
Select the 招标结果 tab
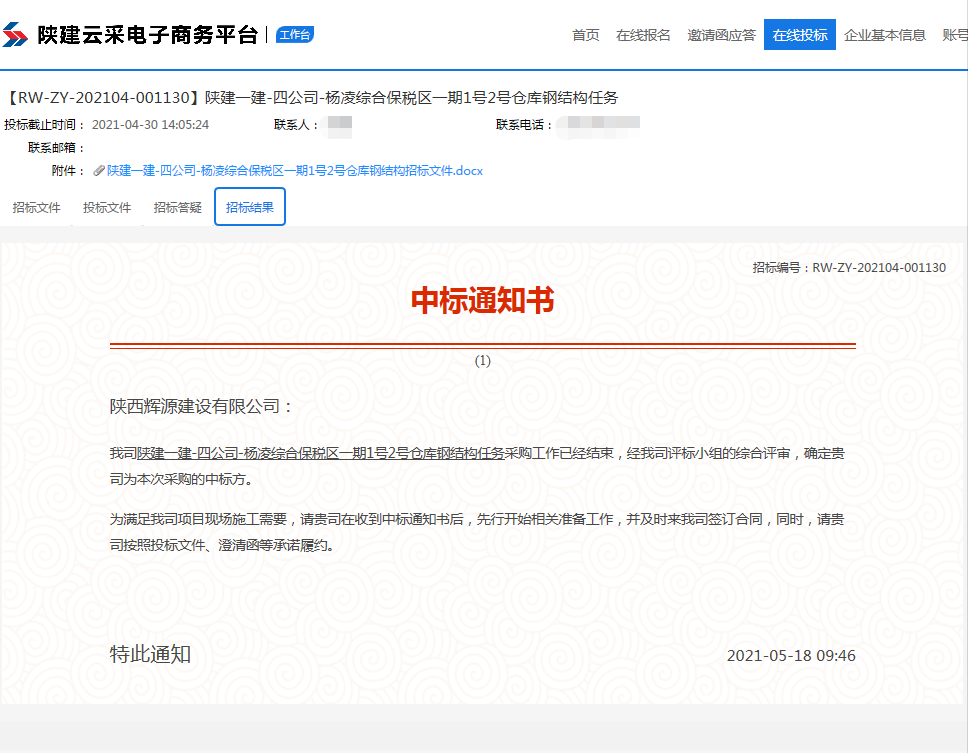click(250, 208)
